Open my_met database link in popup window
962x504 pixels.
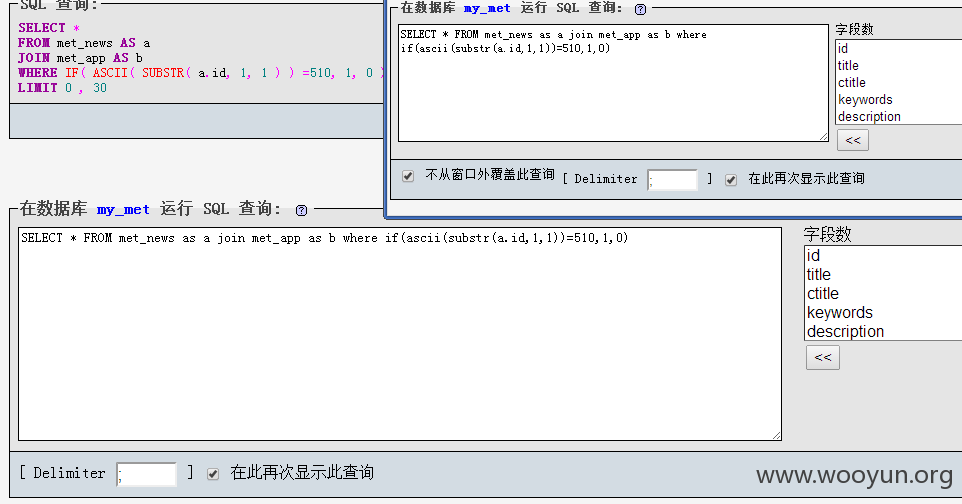[487, 9]
